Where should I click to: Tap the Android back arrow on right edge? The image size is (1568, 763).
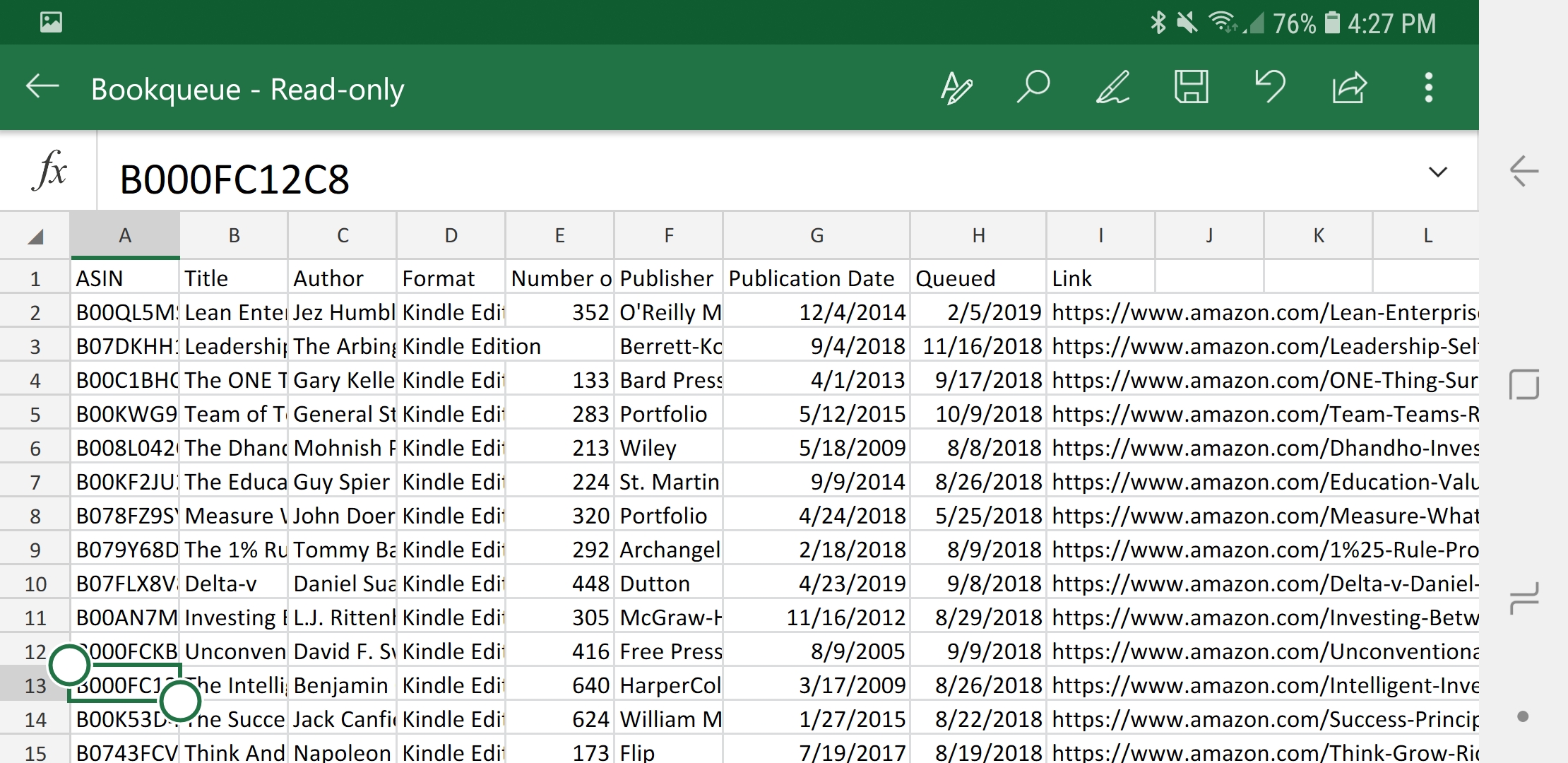click(1524, 171)
